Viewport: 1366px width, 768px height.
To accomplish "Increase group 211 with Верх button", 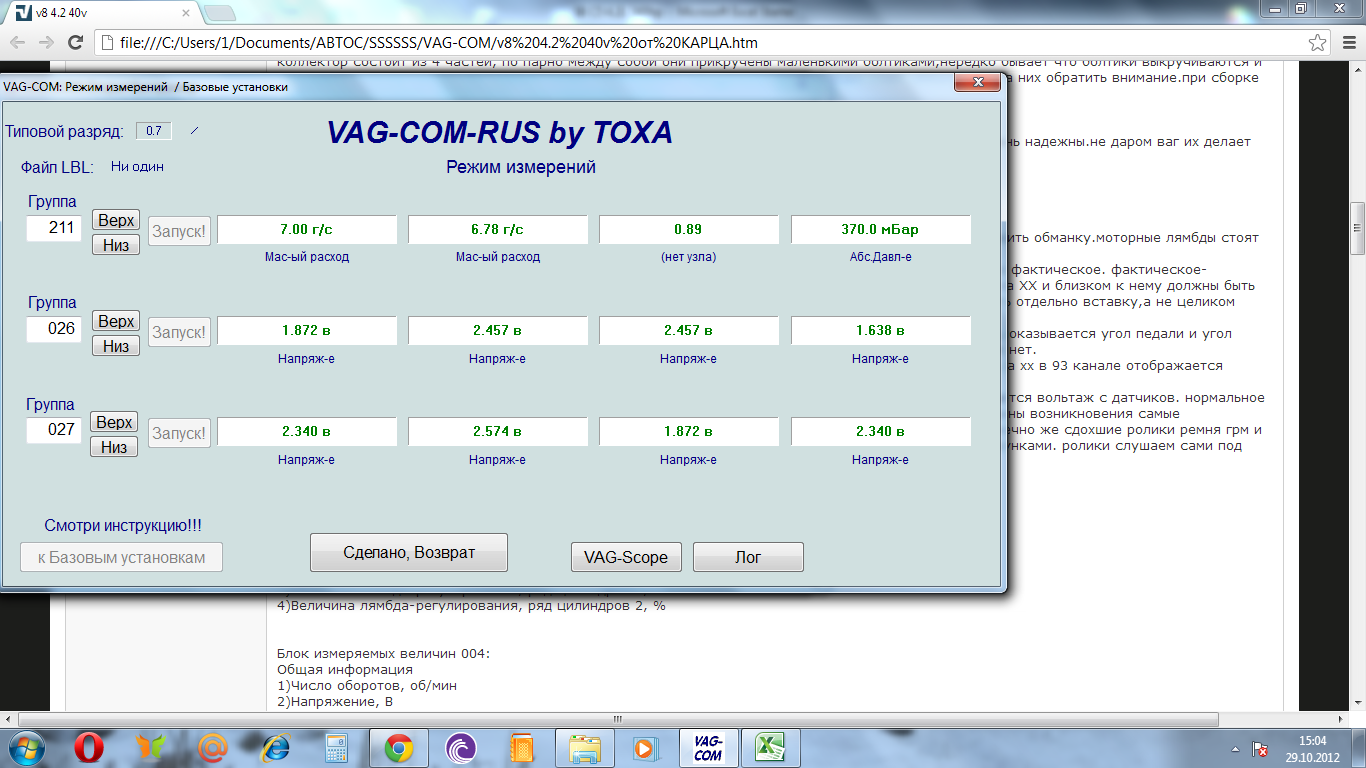I will coord(116,219).
